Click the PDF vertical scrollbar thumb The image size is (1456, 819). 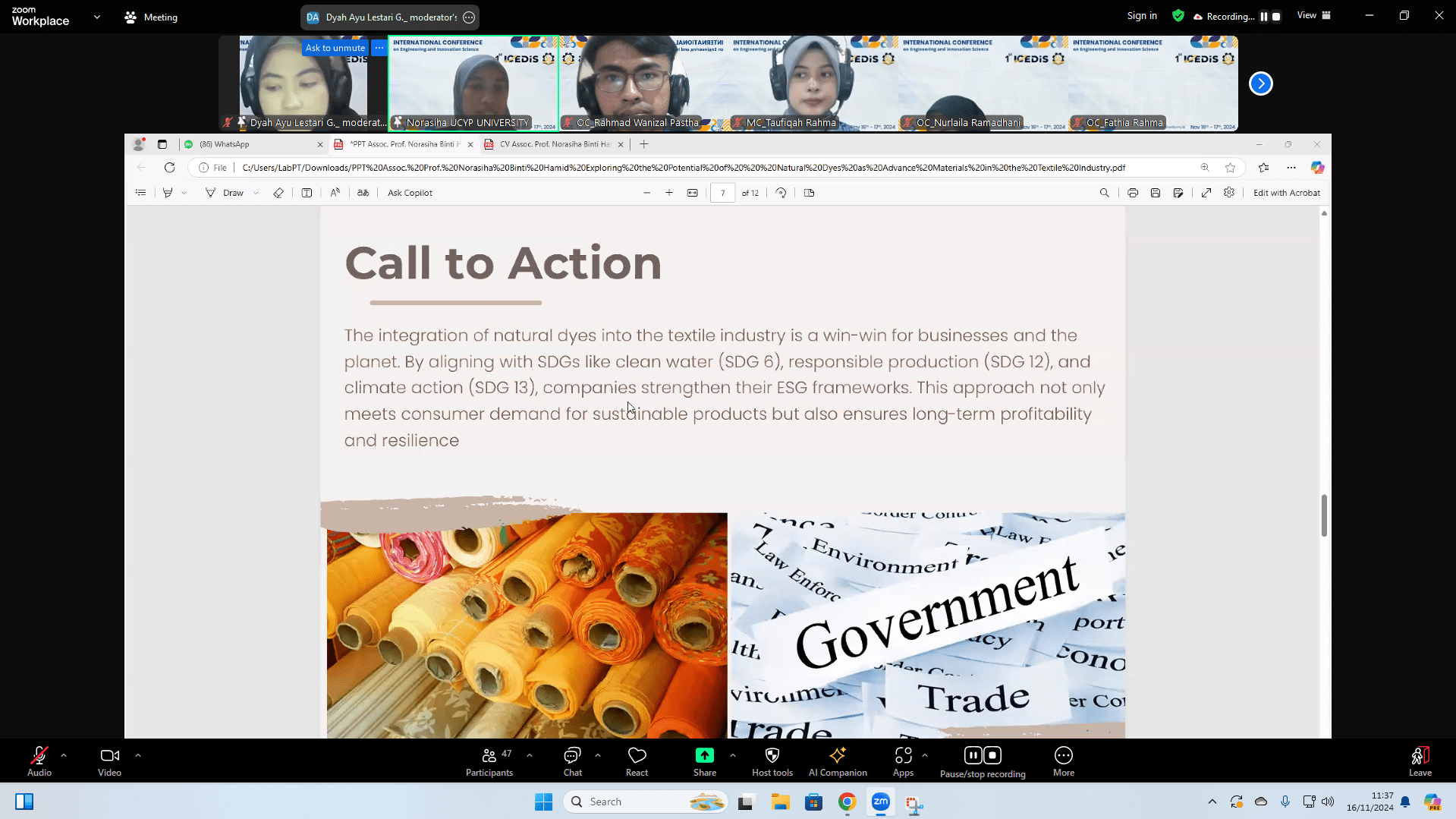click(x=1324, y=515)
